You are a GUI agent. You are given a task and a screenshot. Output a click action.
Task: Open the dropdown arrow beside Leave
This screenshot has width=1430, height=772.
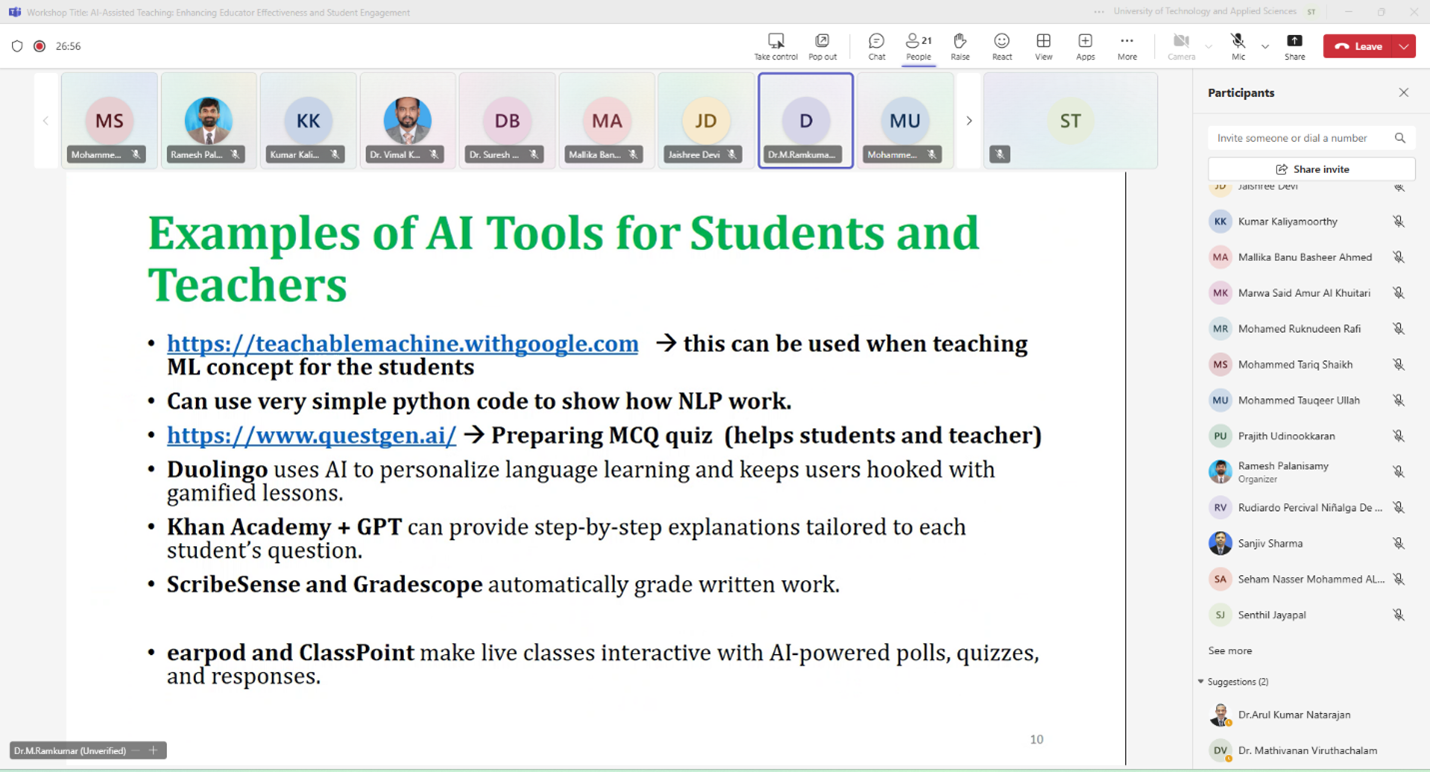click(1404, 46)
